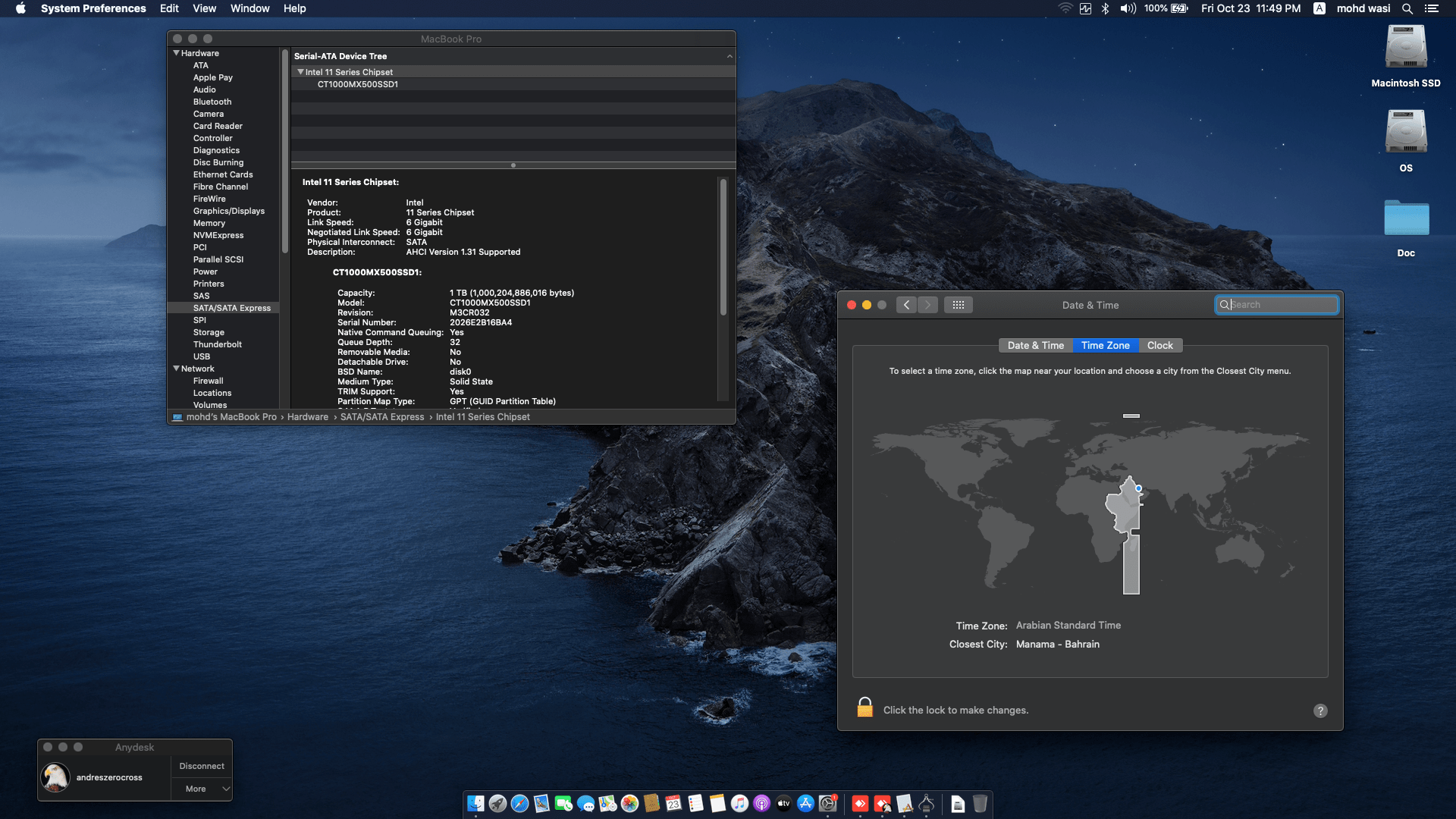Viewport: 1456px width, 819px height.
Task: Collapse the Network section in sidebar
Action: (176, 369)
